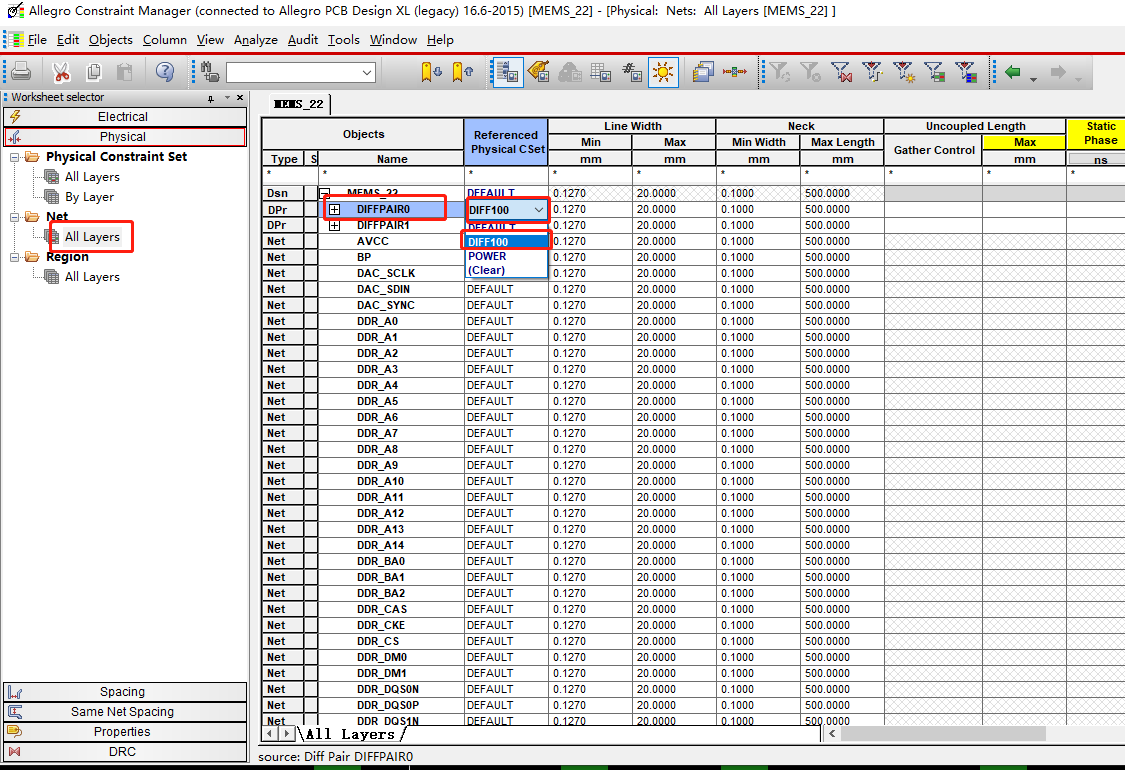Choose POWER from the CSet dropdown list

(487, 256)
